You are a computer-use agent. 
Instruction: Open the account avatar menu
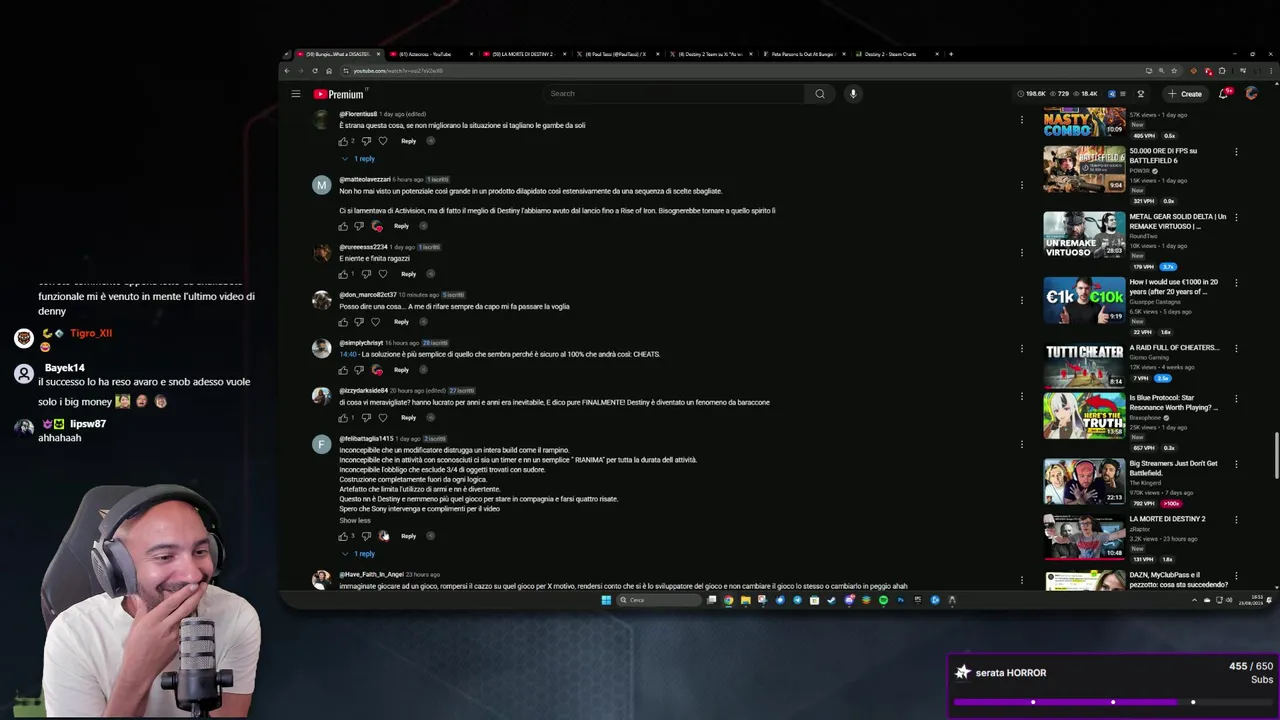click(1251, 94)
